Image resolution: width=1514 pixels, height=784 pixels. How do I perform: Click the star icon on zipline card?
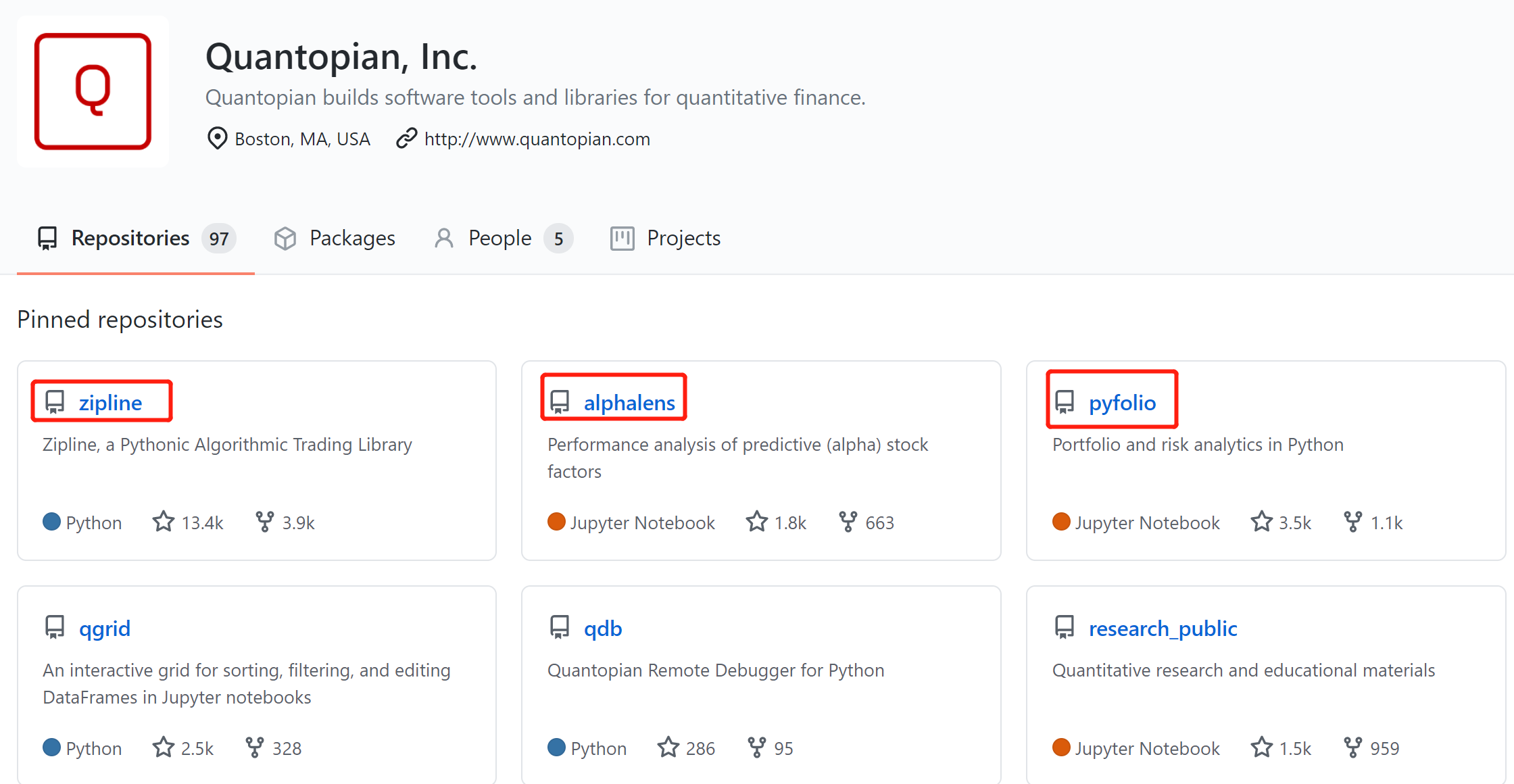tap(163, 522)
